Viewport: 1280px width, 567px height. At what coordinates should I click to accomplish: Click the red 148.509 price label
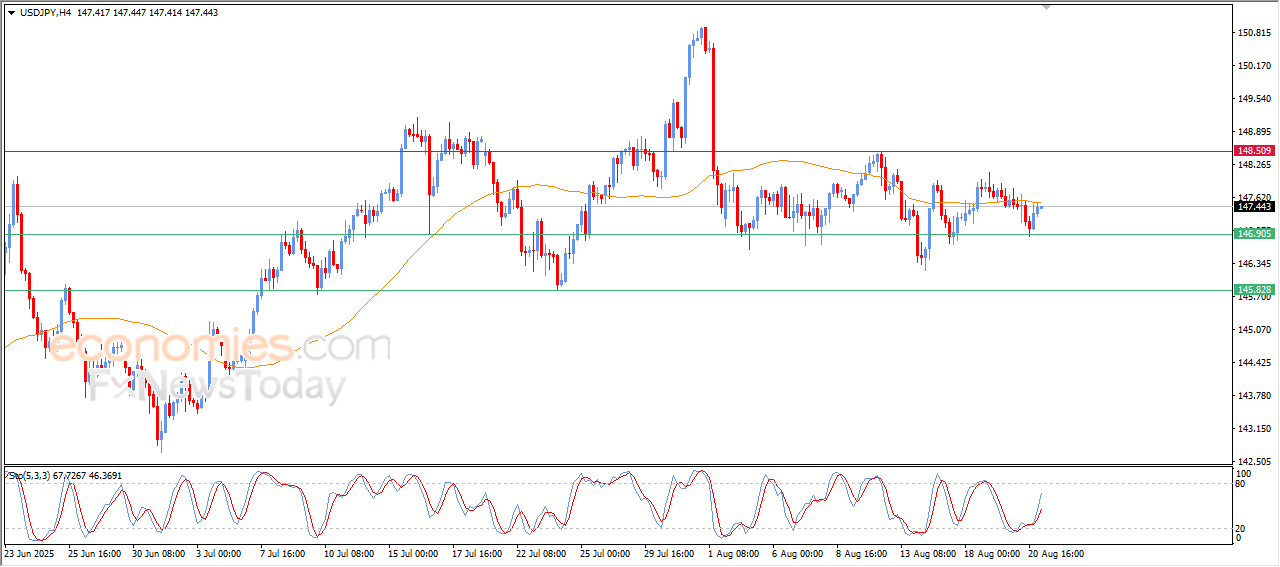point(1254,151)
